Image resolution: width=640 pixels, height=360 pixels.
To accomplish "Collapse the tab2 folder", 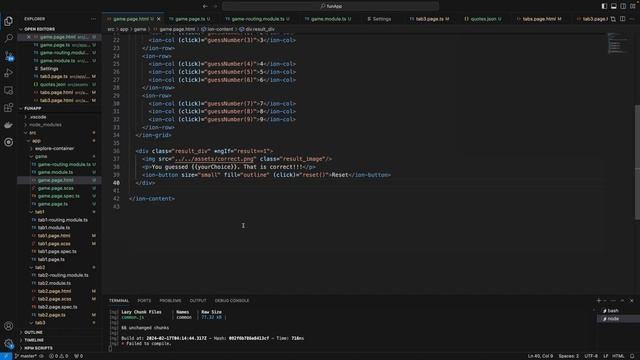I will pyautogui.click(x=59, y=267).
